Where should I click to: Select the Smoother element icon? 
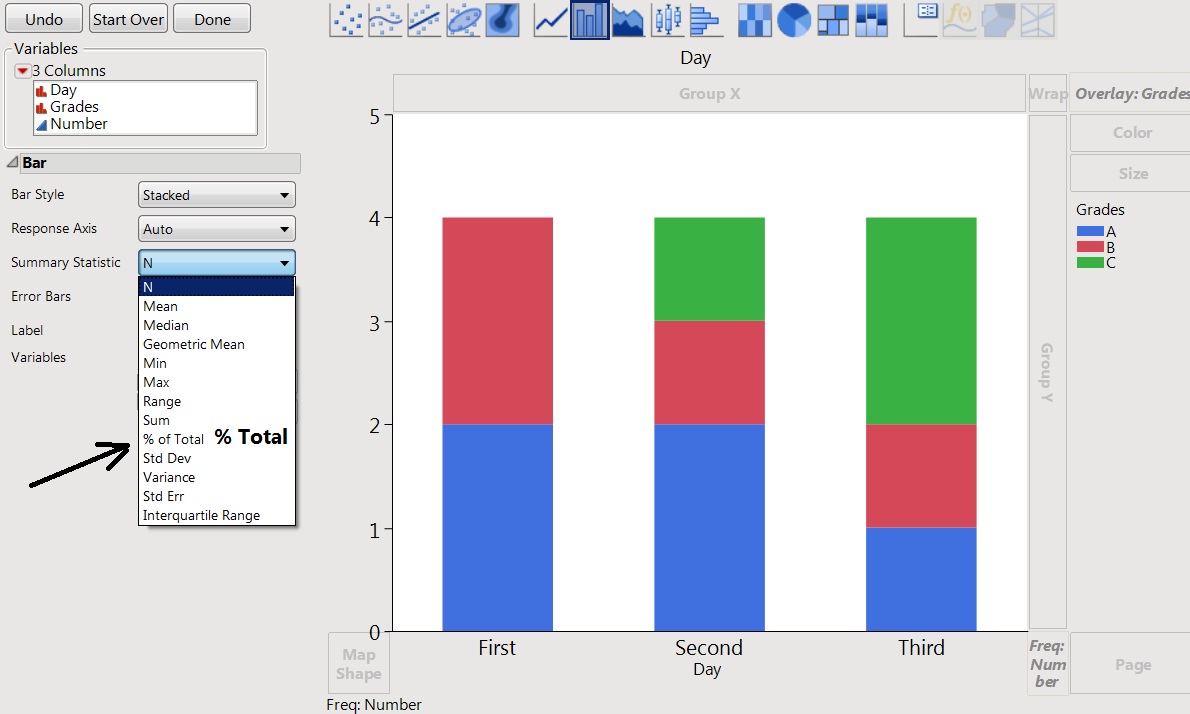[x=385, y=20]
